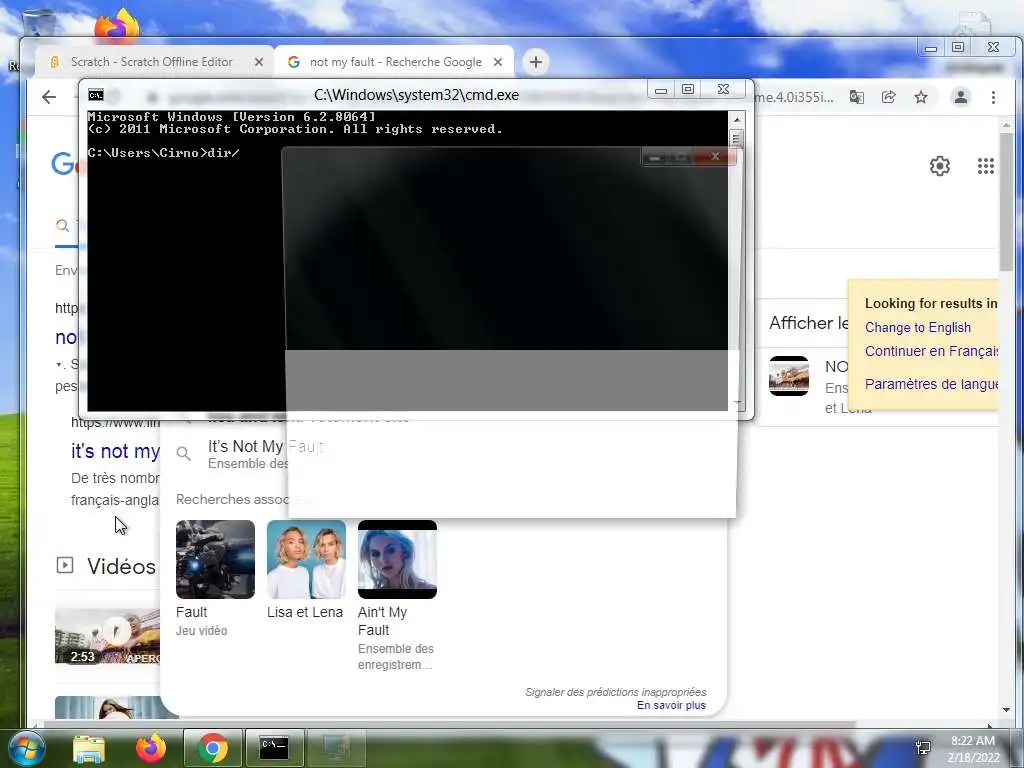Open the 'Lisa et Lena' thumbnail
This screenshot has width=1024, height=768.
[x=306, y=559]
